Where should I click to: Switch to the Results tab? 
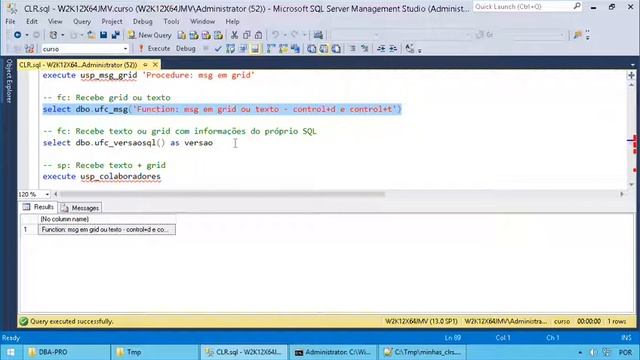pyautogui.click(x=38, y=207)
